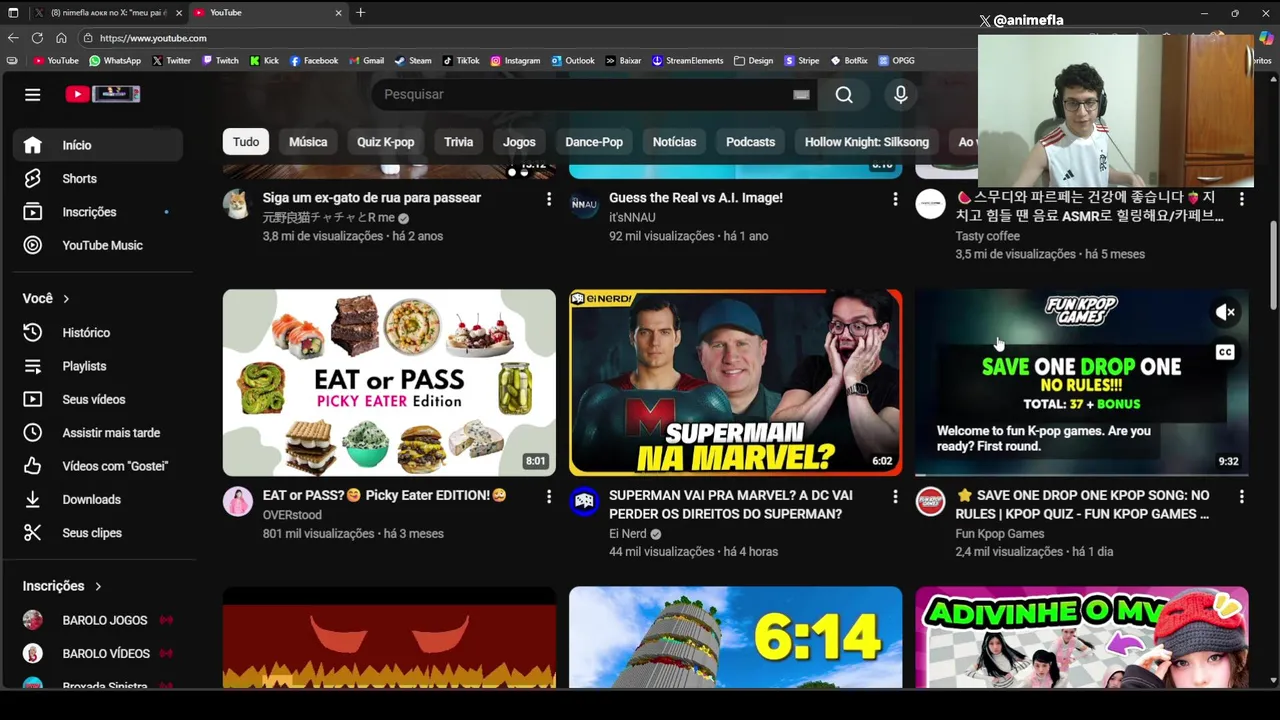1280x720 pixels.
Task: Open Seus vídeos in the sidebar
Action: click(x=98, y=399)
